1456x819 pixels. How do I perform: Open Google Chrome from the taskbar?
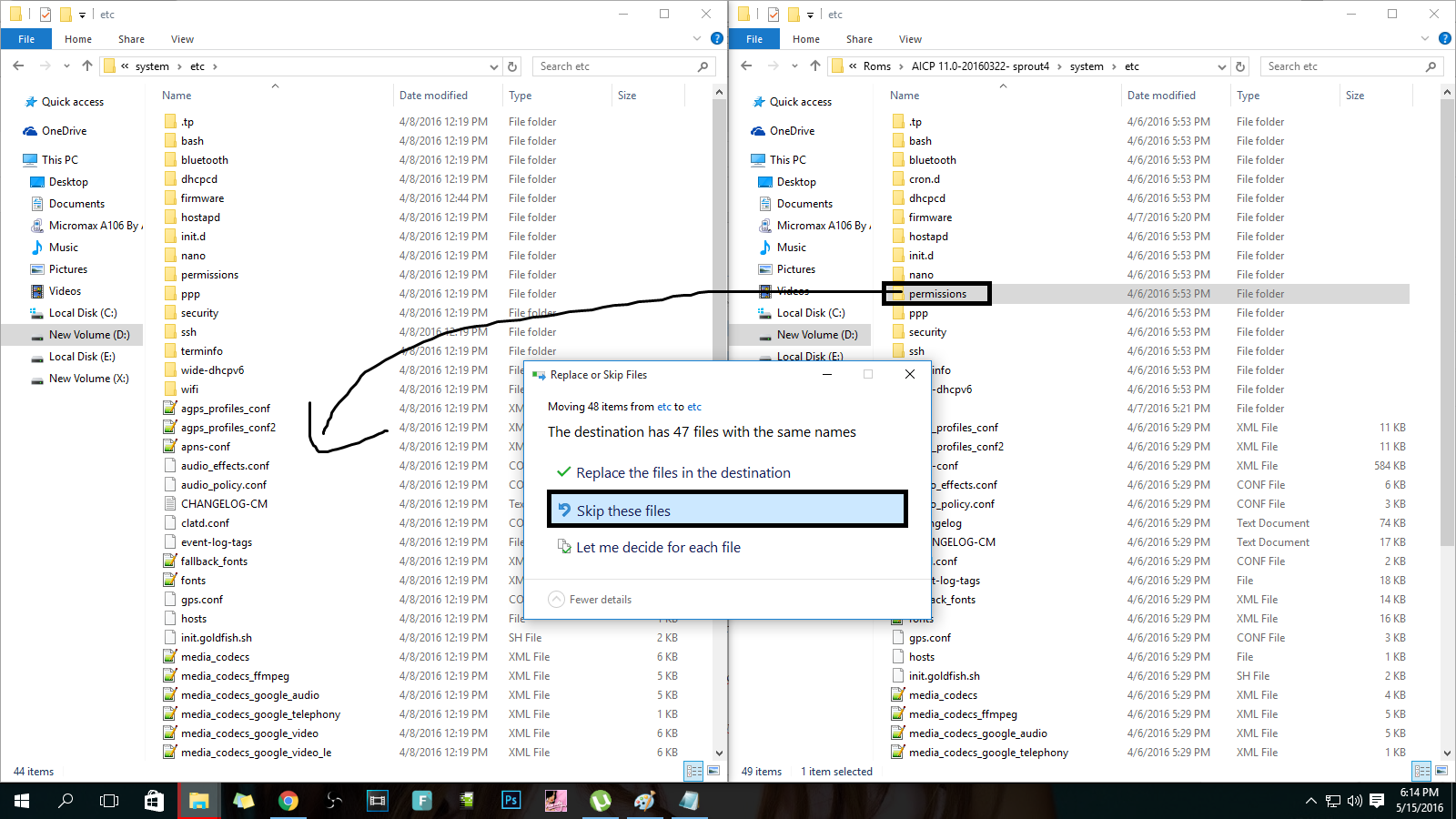289,801
